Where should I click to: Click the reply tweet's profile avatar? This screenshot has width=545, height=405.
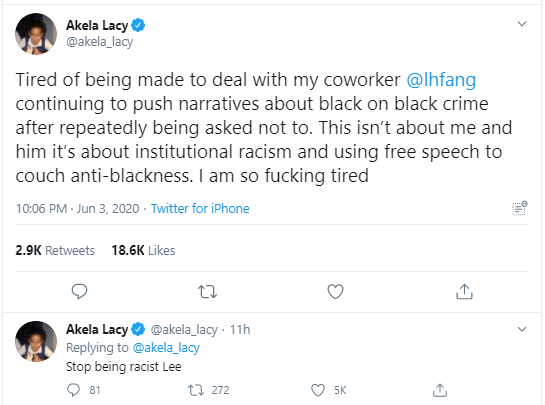[x=36, y=341]
